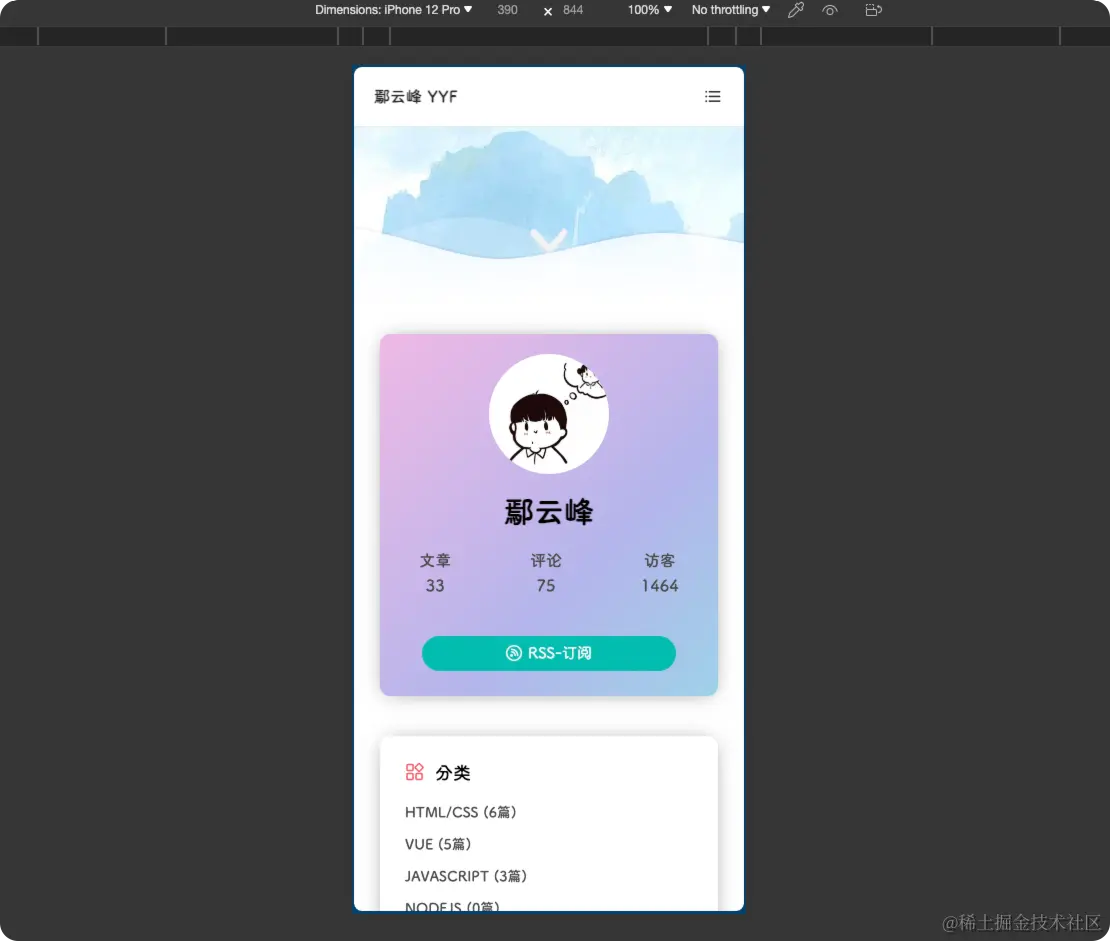Open the VUE (5篇) category
The image size is (1110, 941).
coord(438,844)
